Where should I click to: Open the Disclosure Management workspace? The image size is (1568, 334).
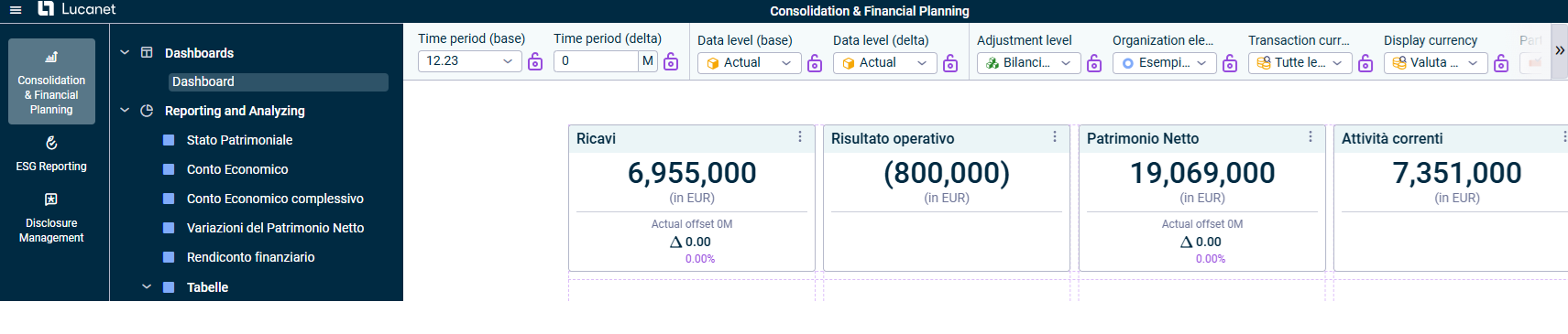[51, 218]
